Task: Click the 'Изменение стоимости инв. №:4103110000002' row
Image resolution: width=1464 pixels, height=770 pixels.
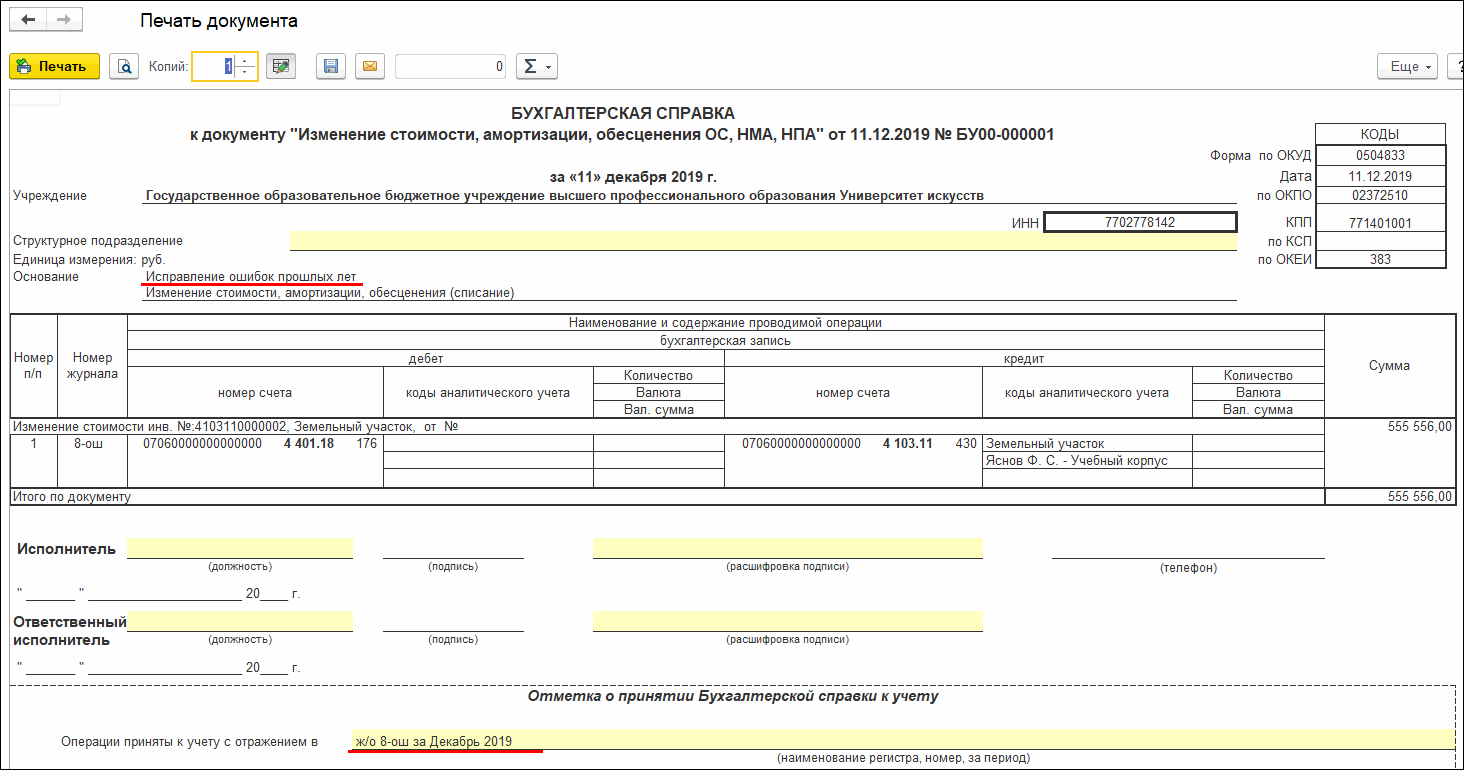Action: point(668,427)
